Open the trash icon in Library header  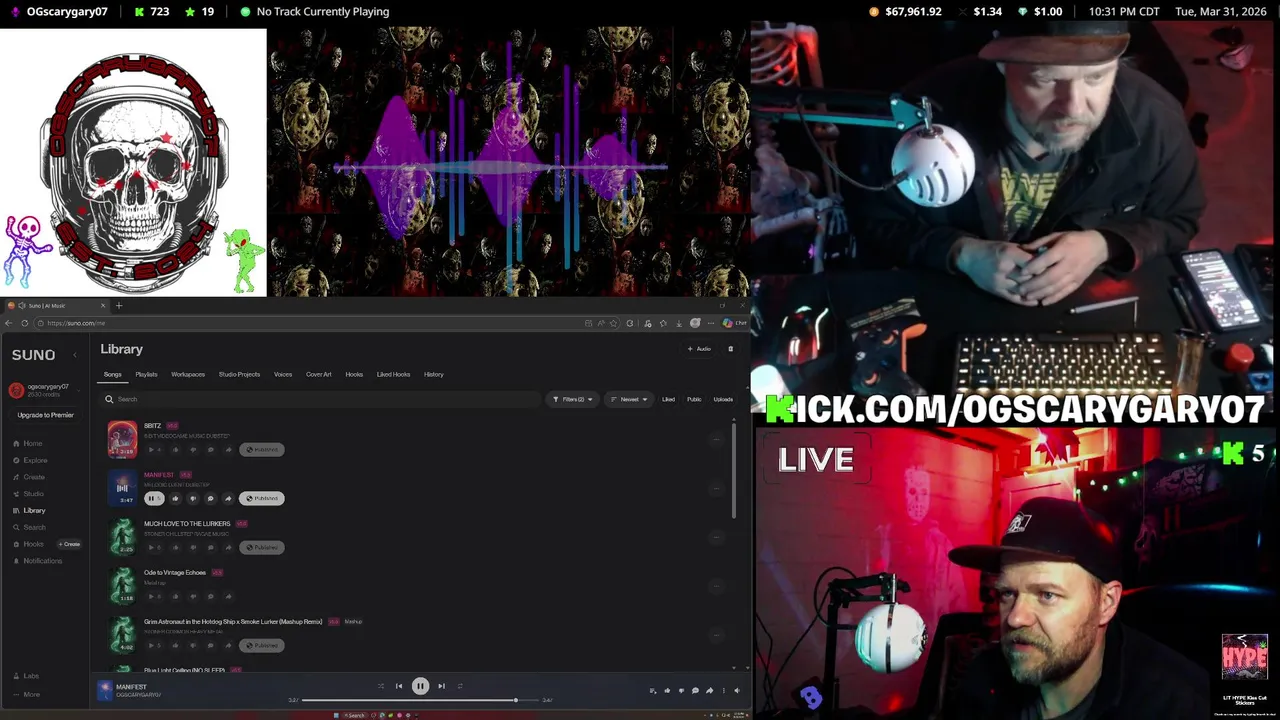(x=730, y=349)
